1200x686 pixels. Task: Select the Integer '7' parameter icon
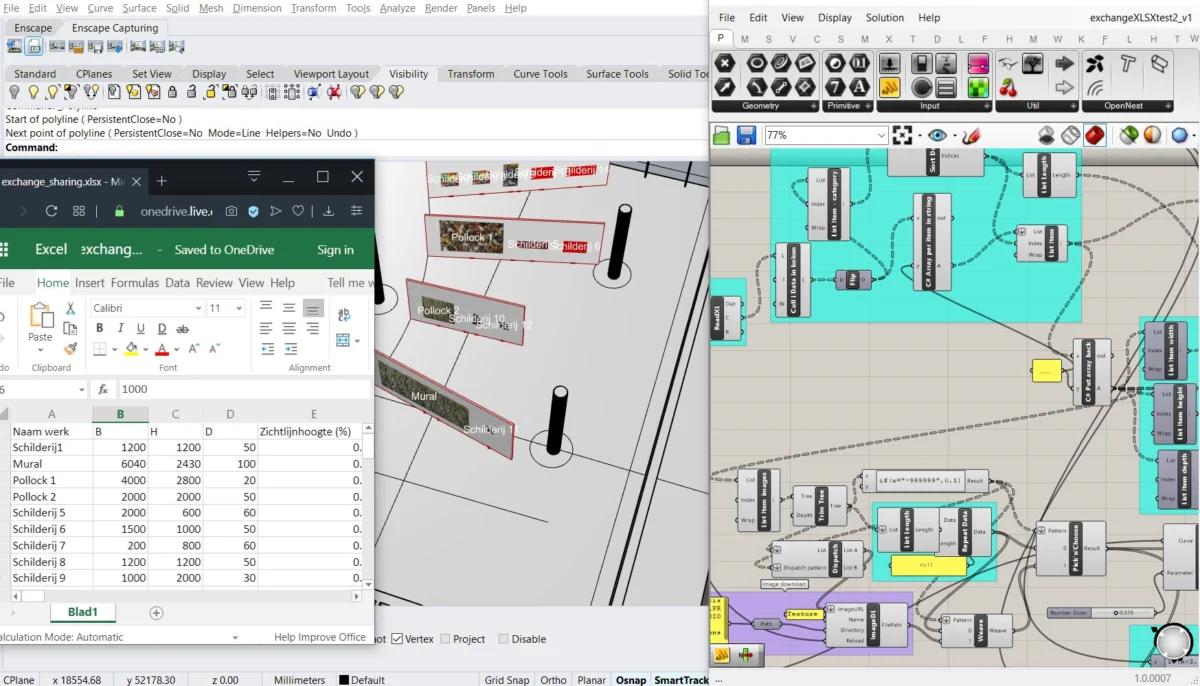tap(835, 87)
